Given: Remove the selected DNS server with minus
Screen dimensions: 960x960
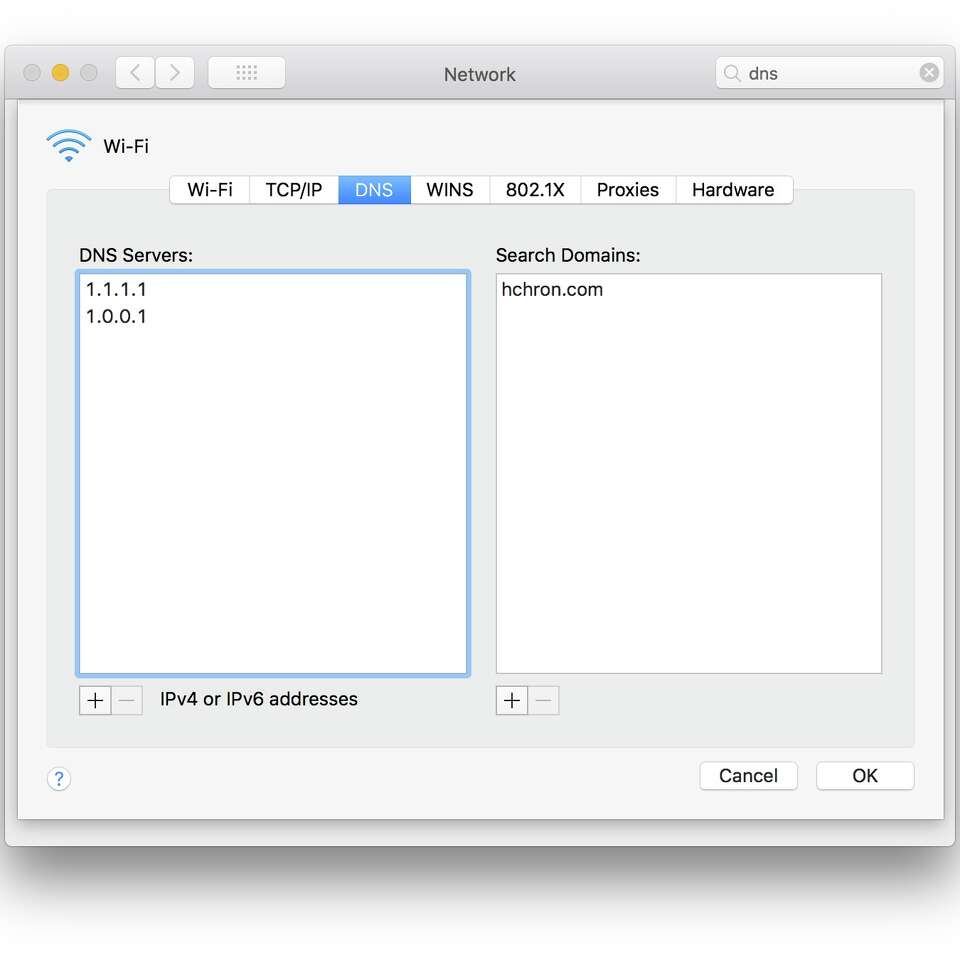Looking at the screenshot, I should coord(126,700).
